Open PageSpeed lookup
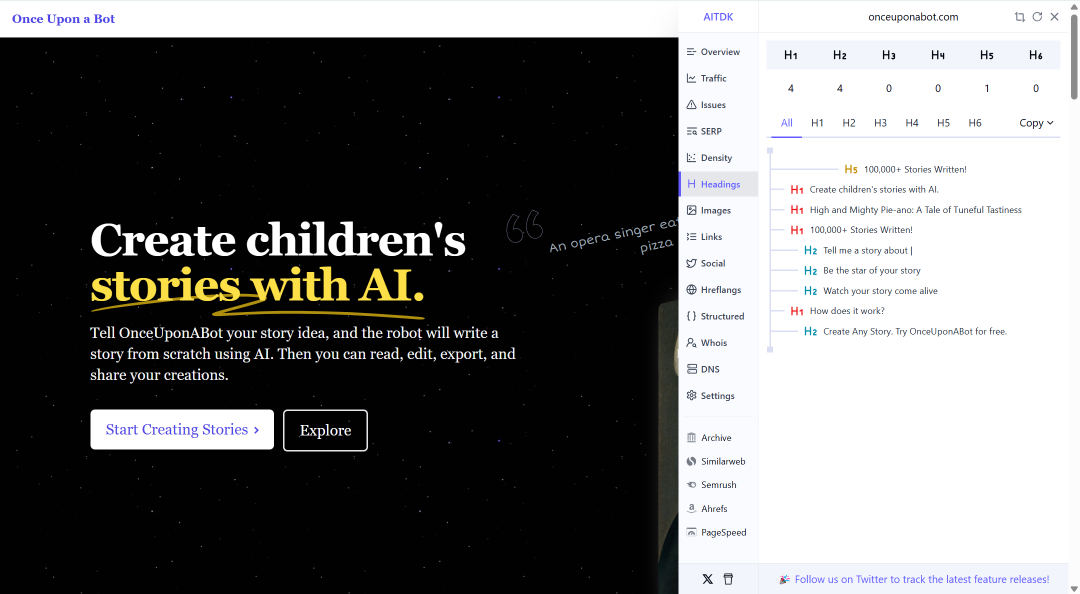The width and height of the screenshot is (1080, 594). pos(718,532)
